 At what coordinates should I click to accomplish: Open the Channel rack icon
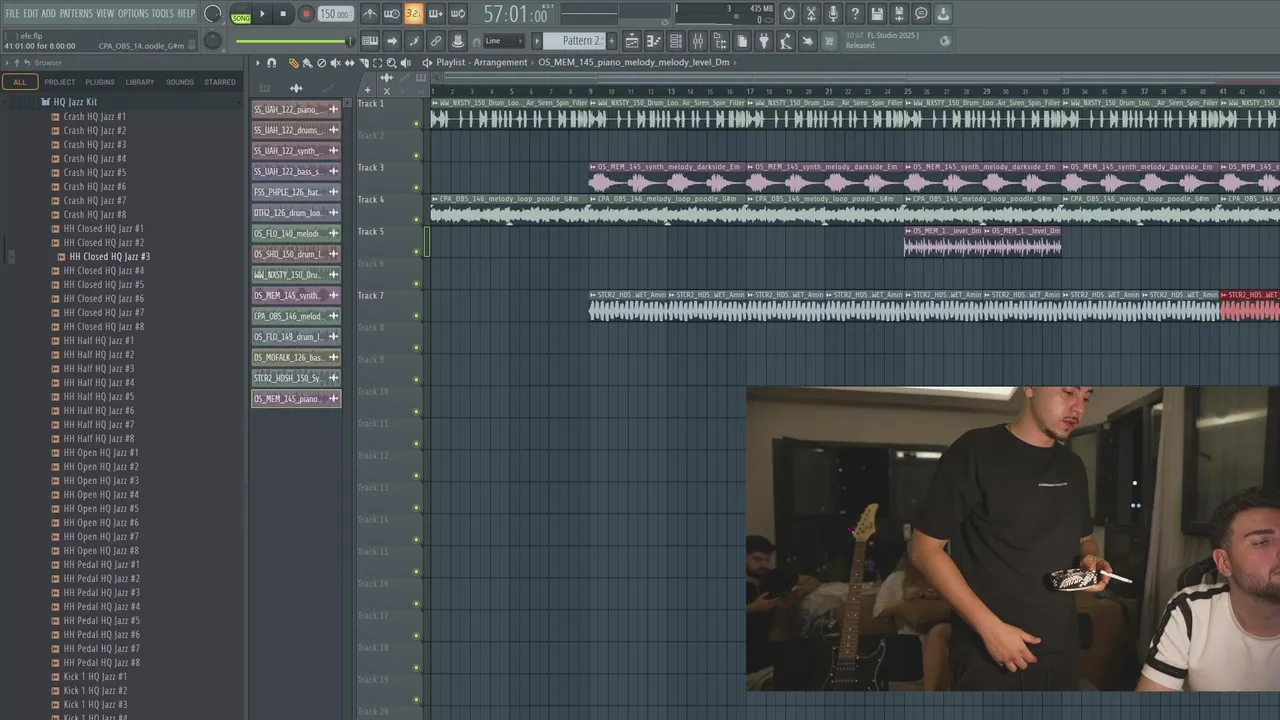(x=676, y=41)
